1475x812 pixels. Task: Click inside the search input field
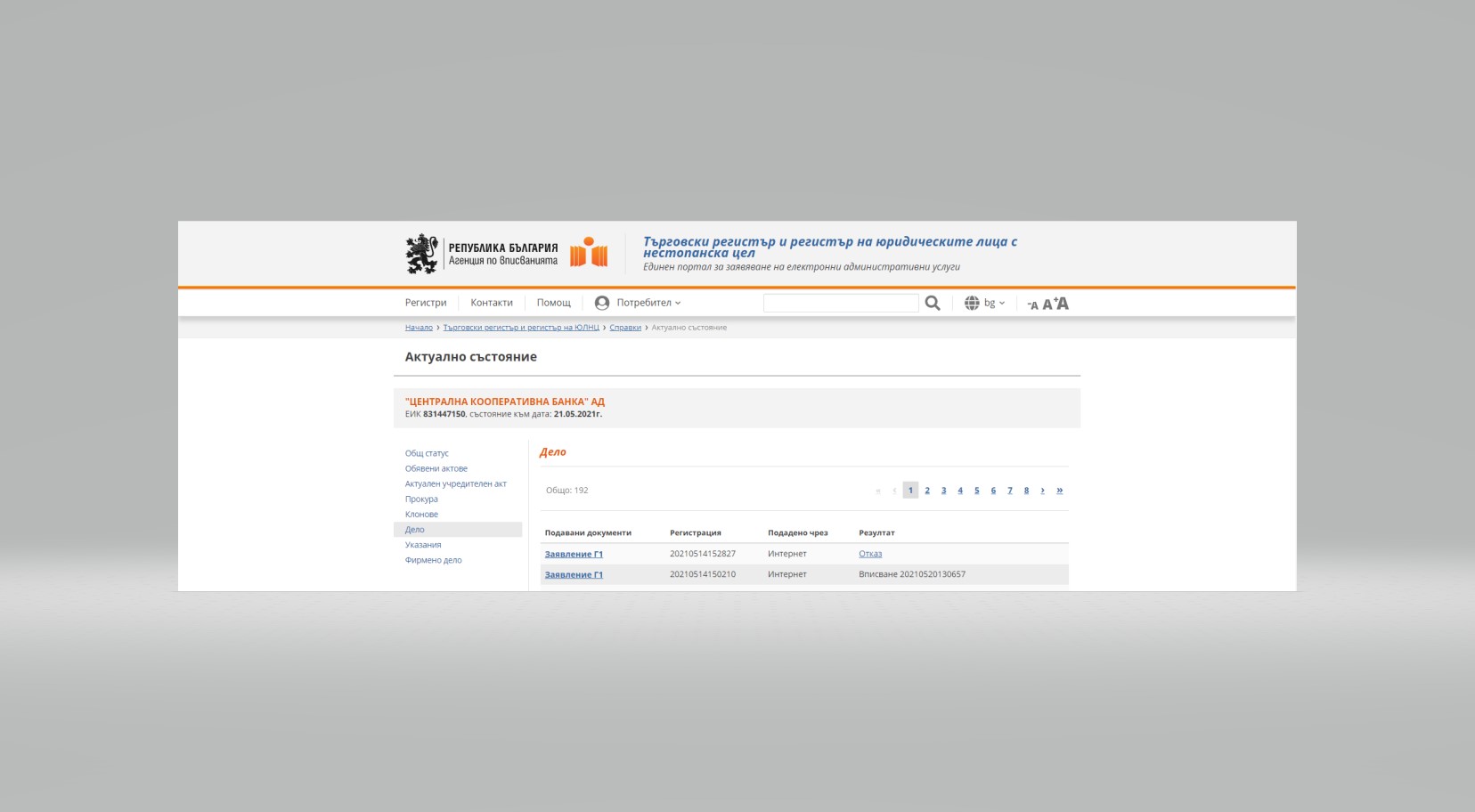841,303
